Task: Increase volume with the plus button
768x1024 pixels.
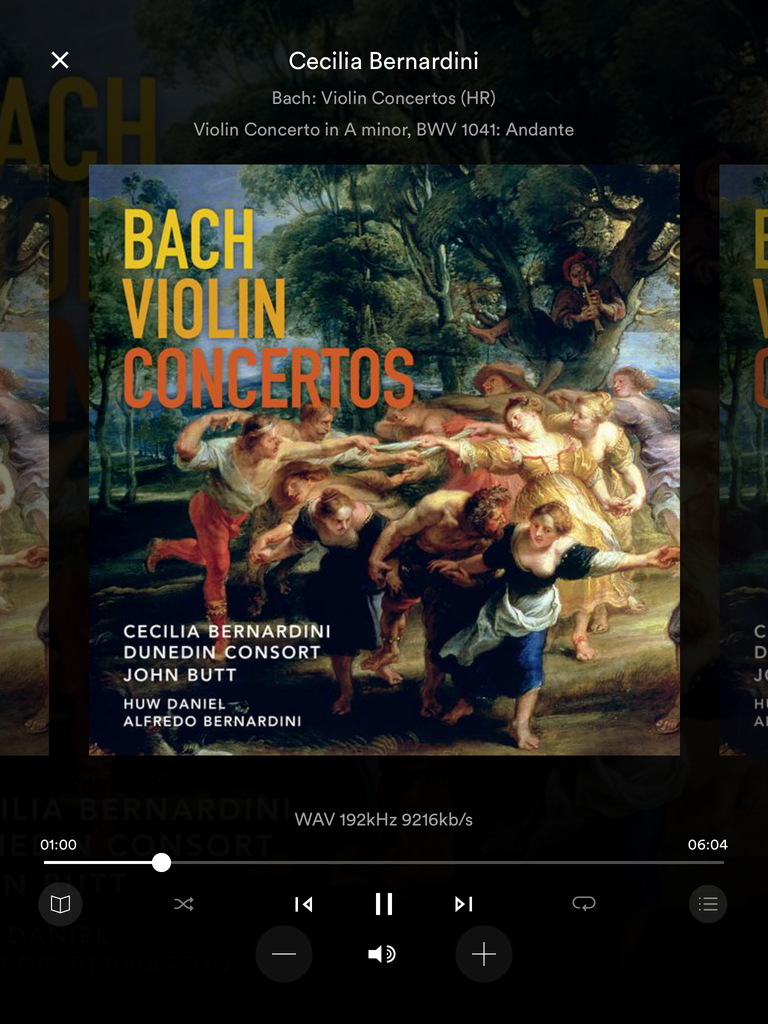Action: (x=484, y=954)
